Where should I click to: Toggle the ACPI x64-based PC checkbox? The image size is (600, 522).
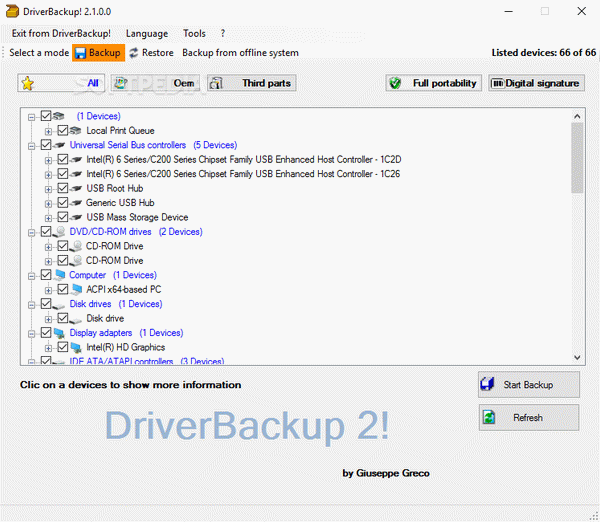click(63, 289)
